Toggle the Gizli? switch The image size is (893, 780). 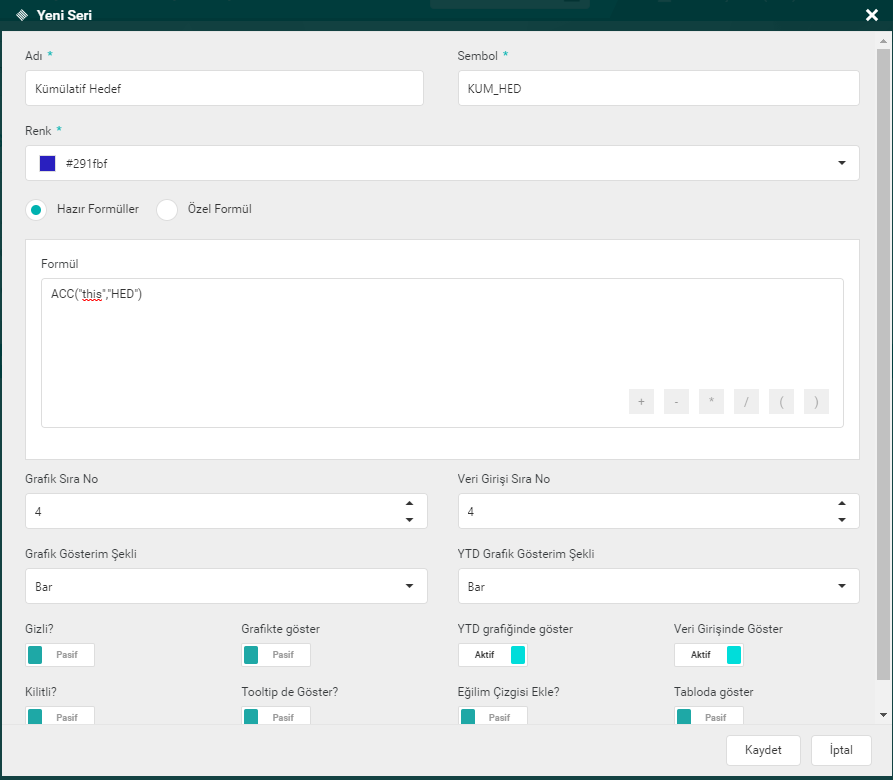tap(60, 655)
